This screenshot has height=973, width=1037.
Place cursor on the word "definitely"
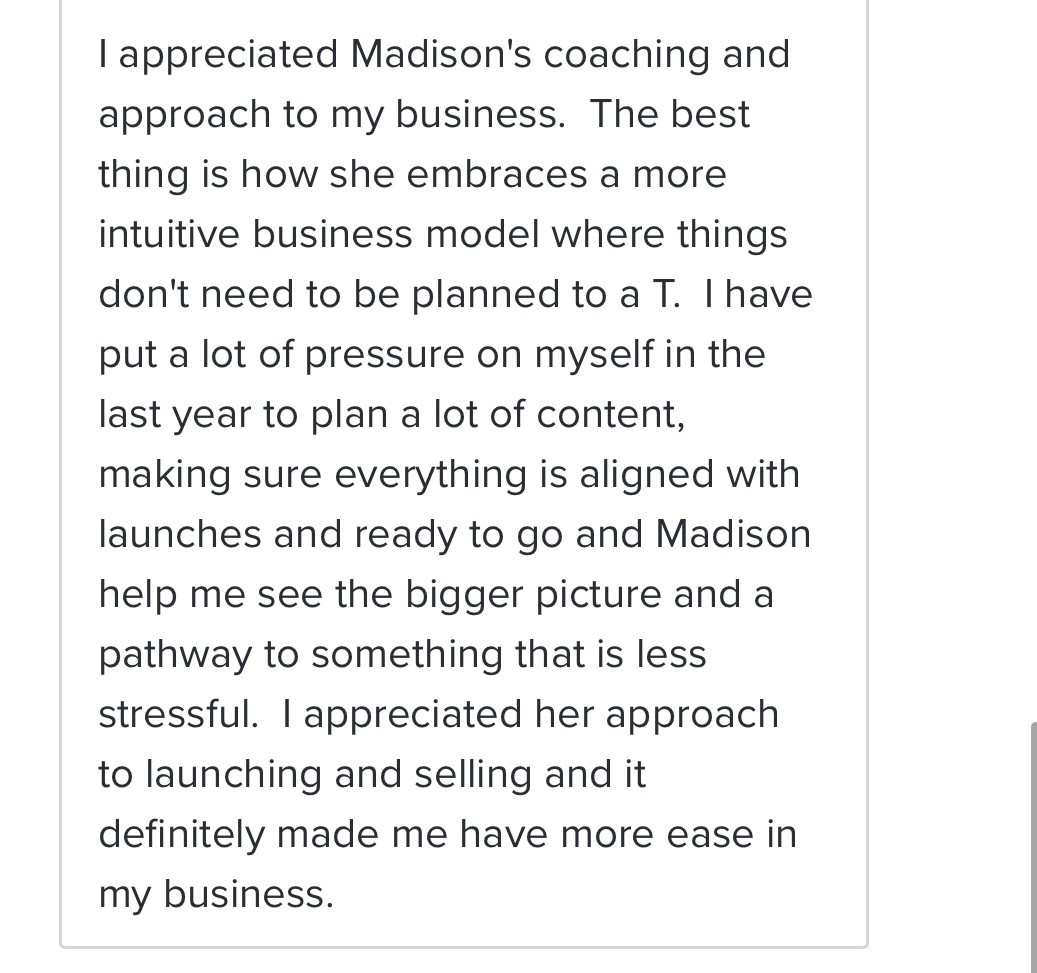181,834
